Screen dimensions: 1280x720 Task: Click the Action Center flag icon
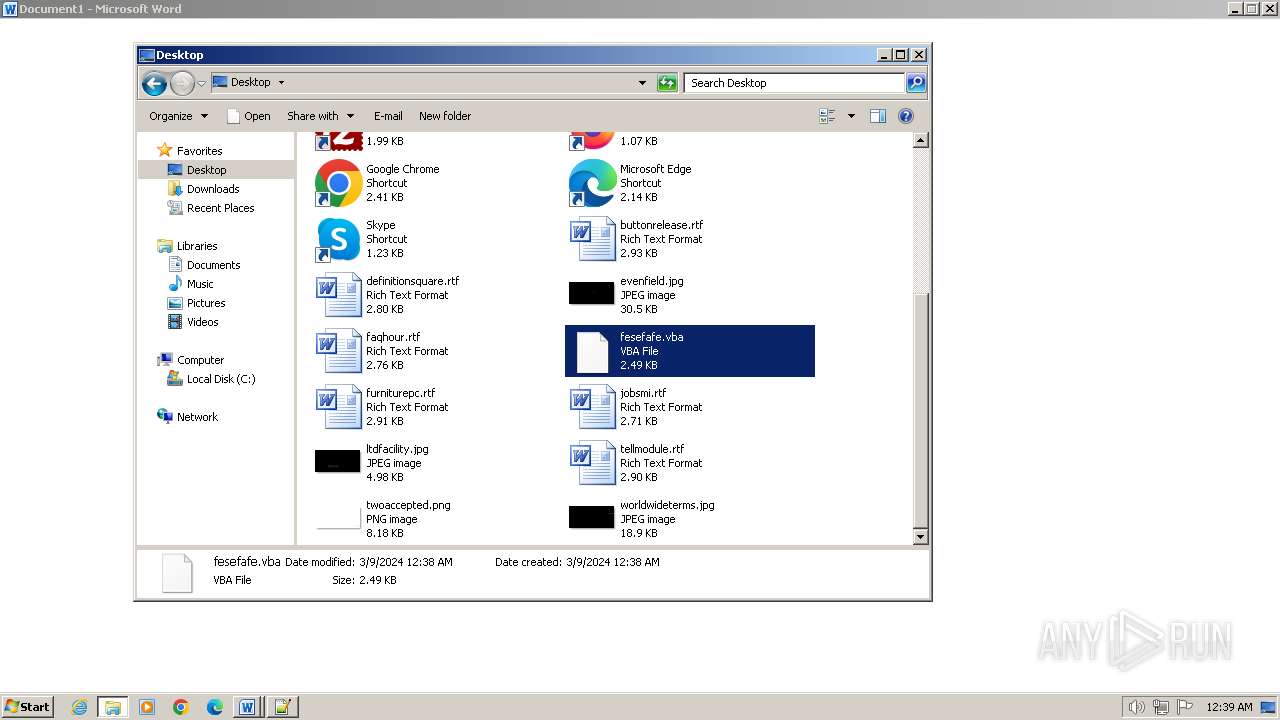tap(1185, 707)
